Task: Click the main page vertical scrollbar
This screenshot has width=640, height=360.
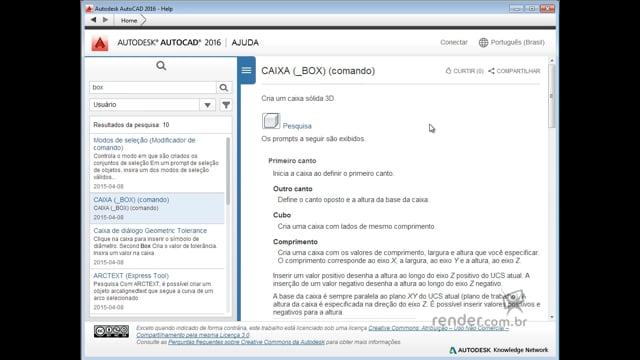Action: (552, 96)
